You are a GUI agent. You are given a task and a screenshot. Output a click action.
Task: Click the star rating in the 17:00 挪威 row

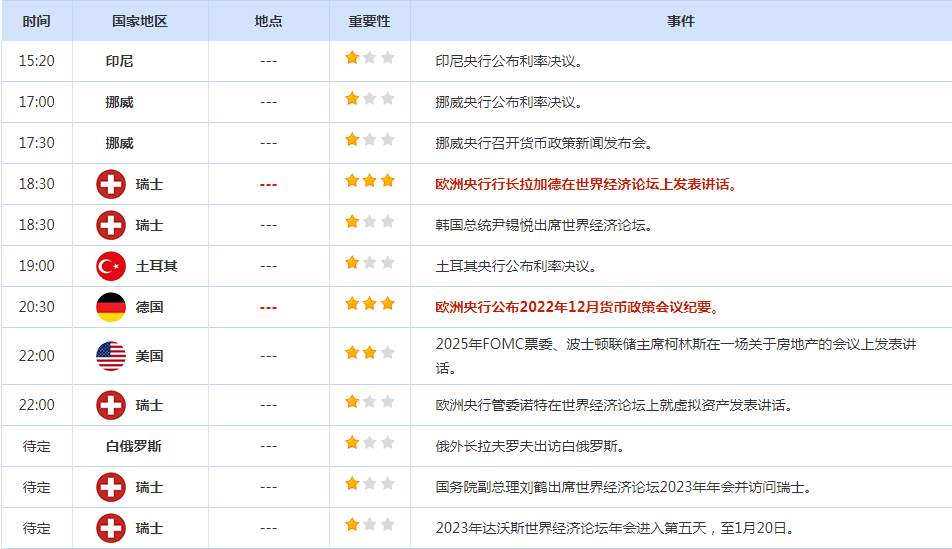click(x=370, y=98)
